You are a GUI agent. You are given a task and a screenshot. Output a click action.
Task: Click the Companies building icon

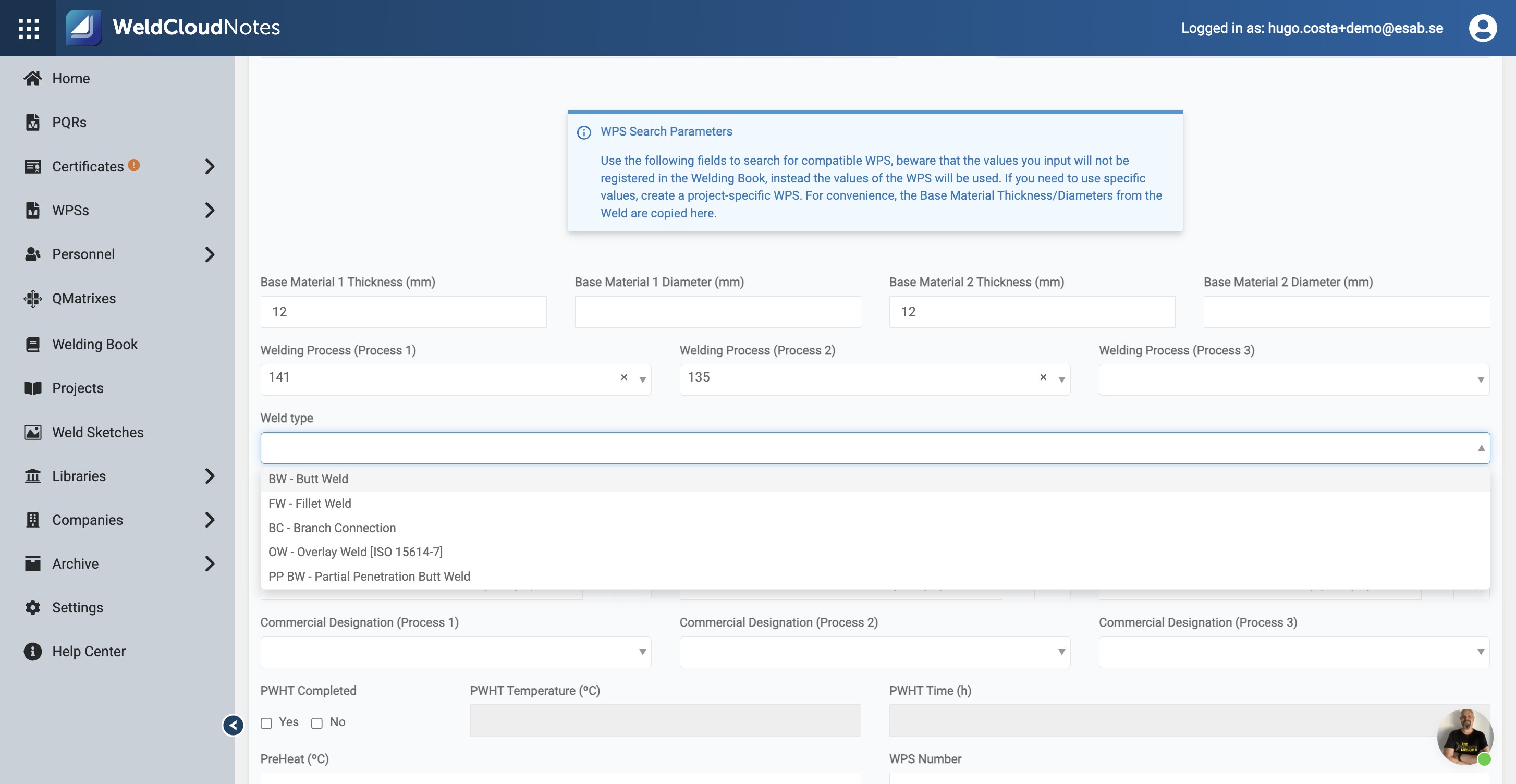pos(33,520)
